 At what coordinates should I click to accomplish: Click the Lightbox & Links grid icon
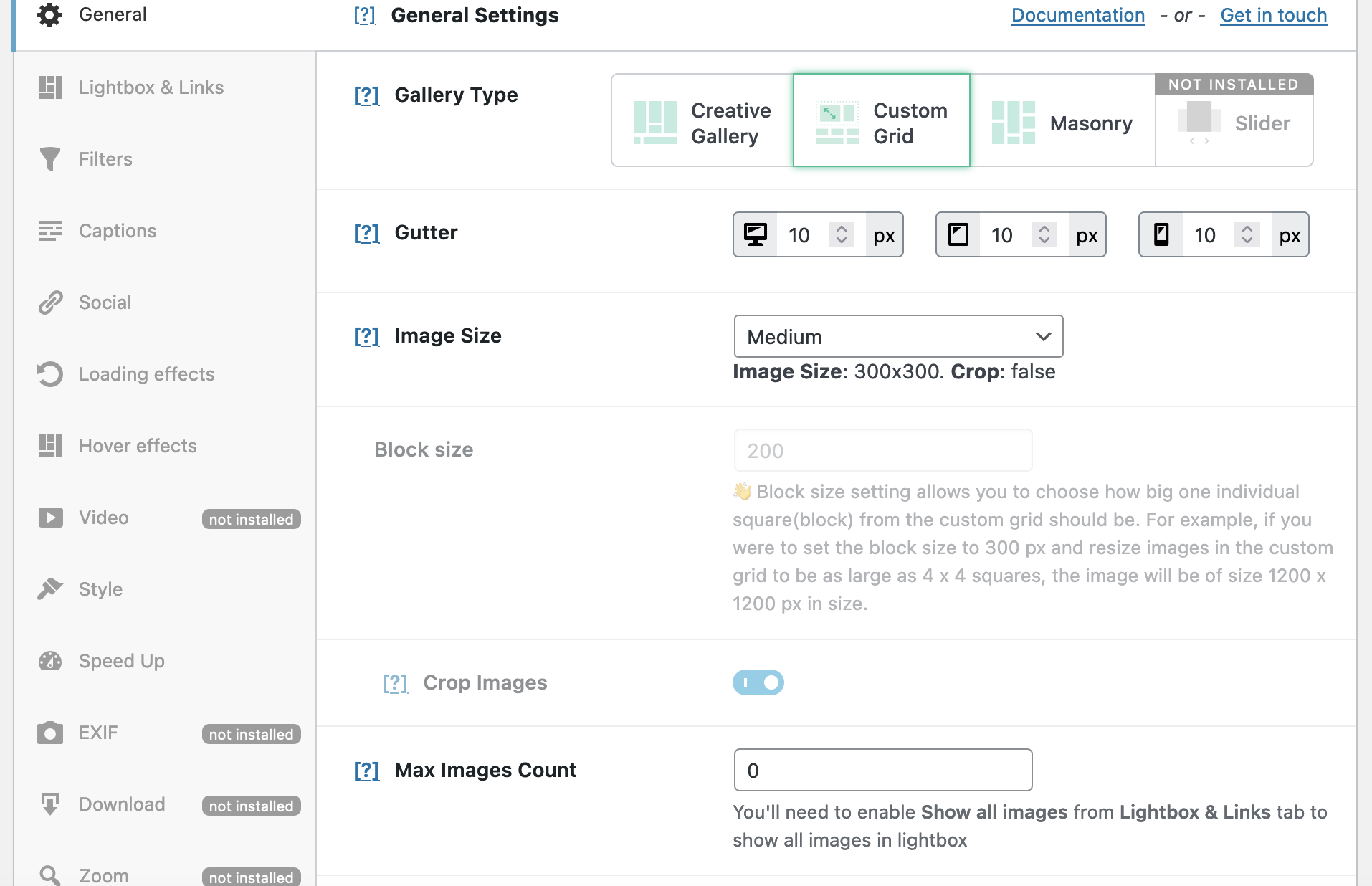[x=49, y=87]
